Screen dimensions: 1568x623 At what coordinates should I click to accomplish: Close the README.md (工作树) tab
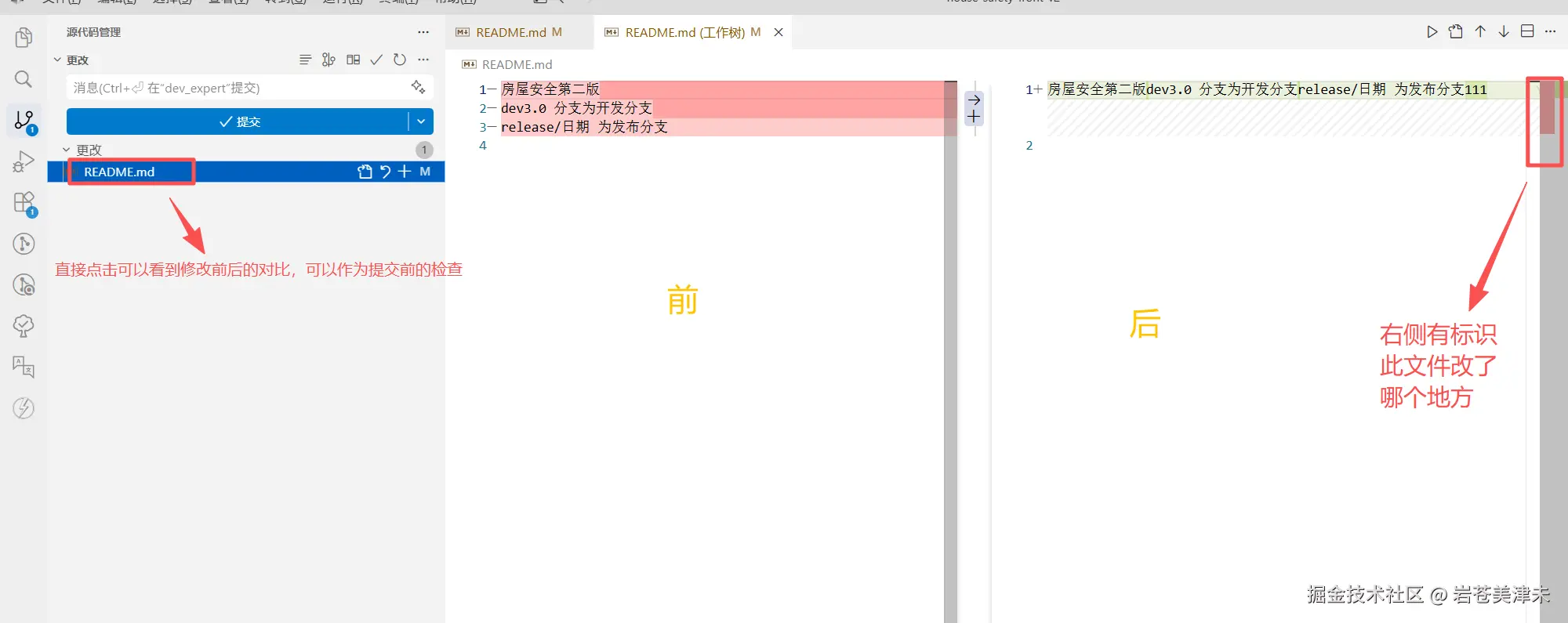point(779,32)
